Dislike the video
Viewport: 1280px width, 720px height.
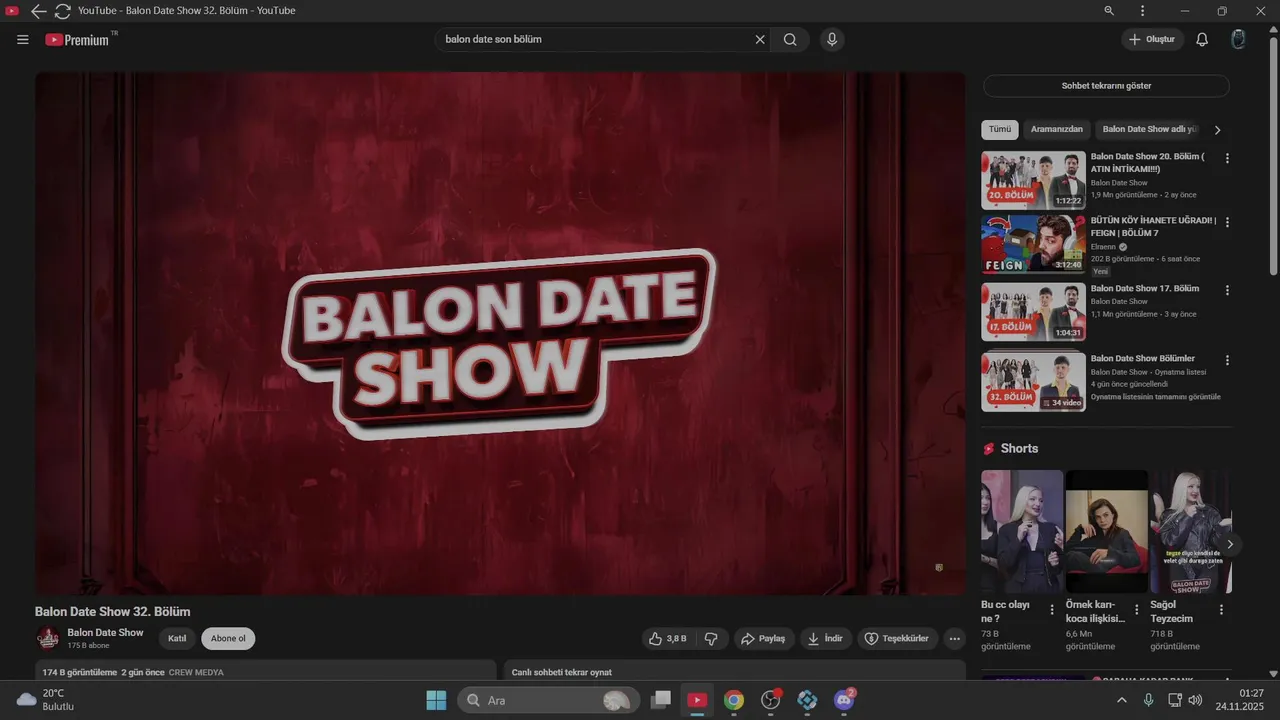[x=711, y=638]
